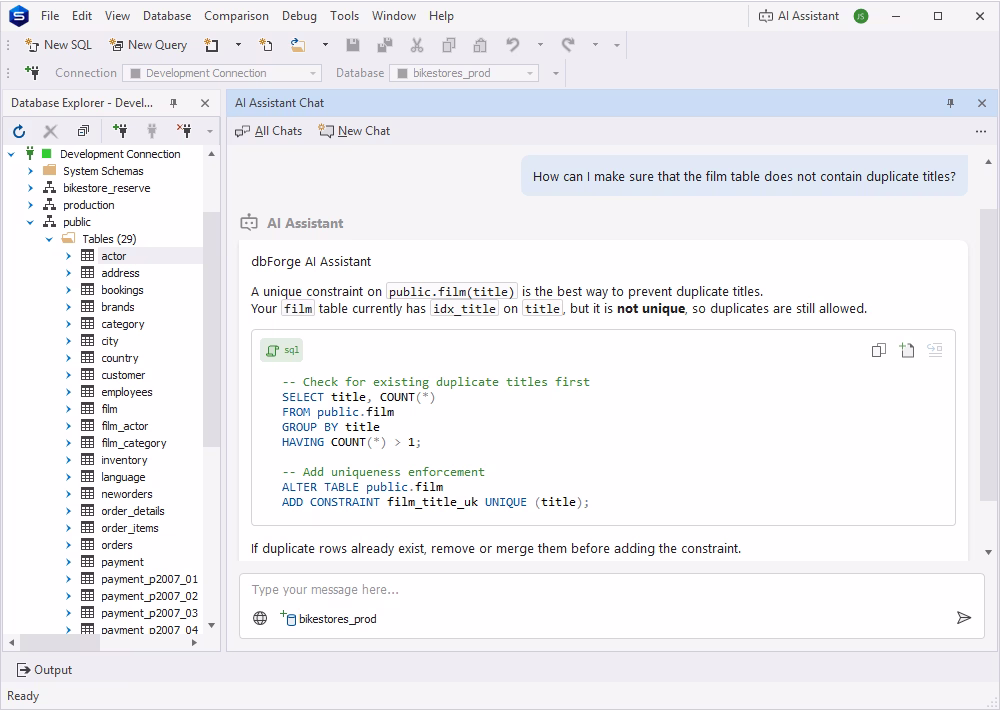Click the Save icon in the toolbar
The image size is (1000, 710).
tap(353, 45)
